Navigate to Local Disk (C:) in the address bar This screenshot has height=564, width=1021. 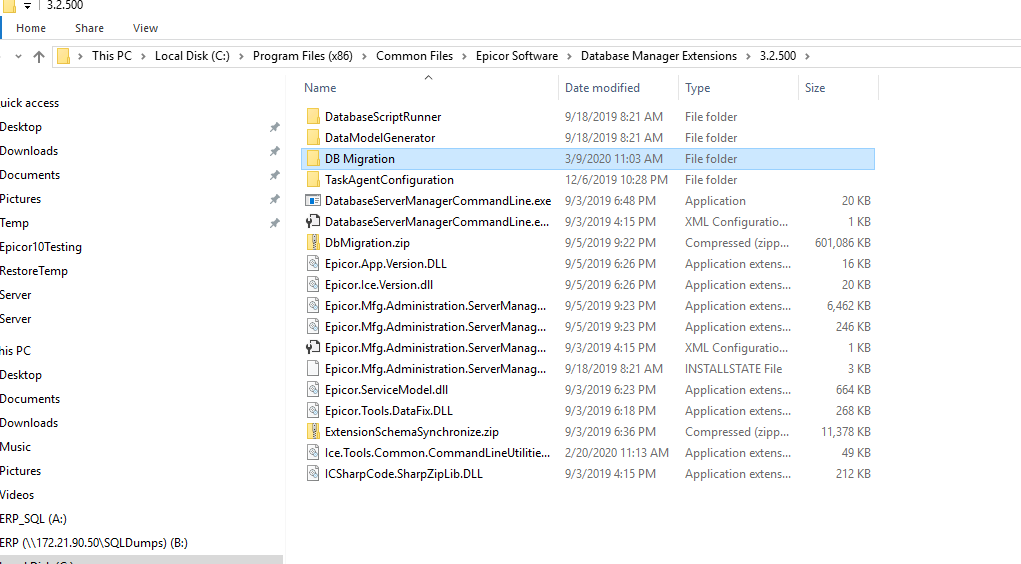click(192, 56)
